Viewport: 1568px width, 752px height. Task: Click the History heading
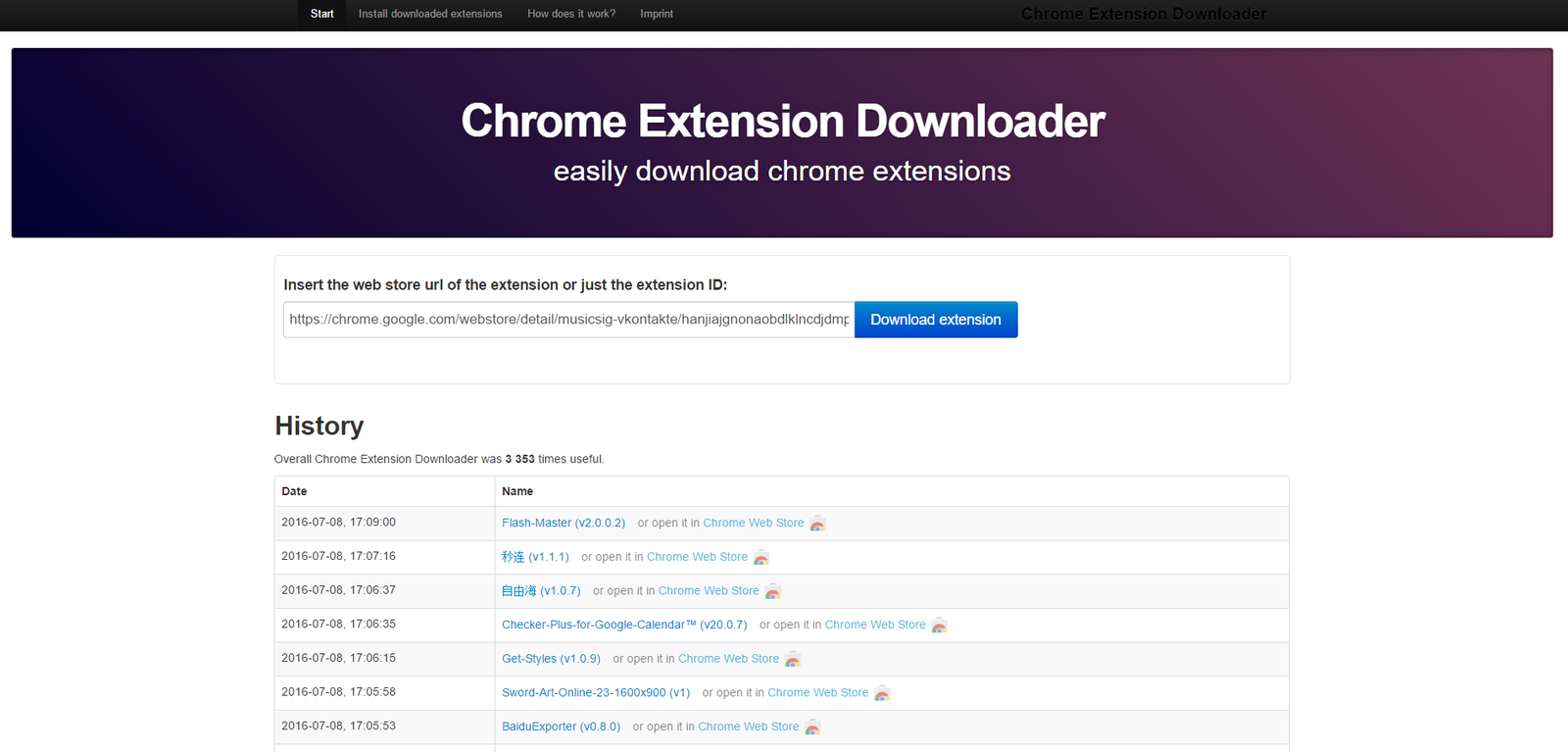coord(318,426)
